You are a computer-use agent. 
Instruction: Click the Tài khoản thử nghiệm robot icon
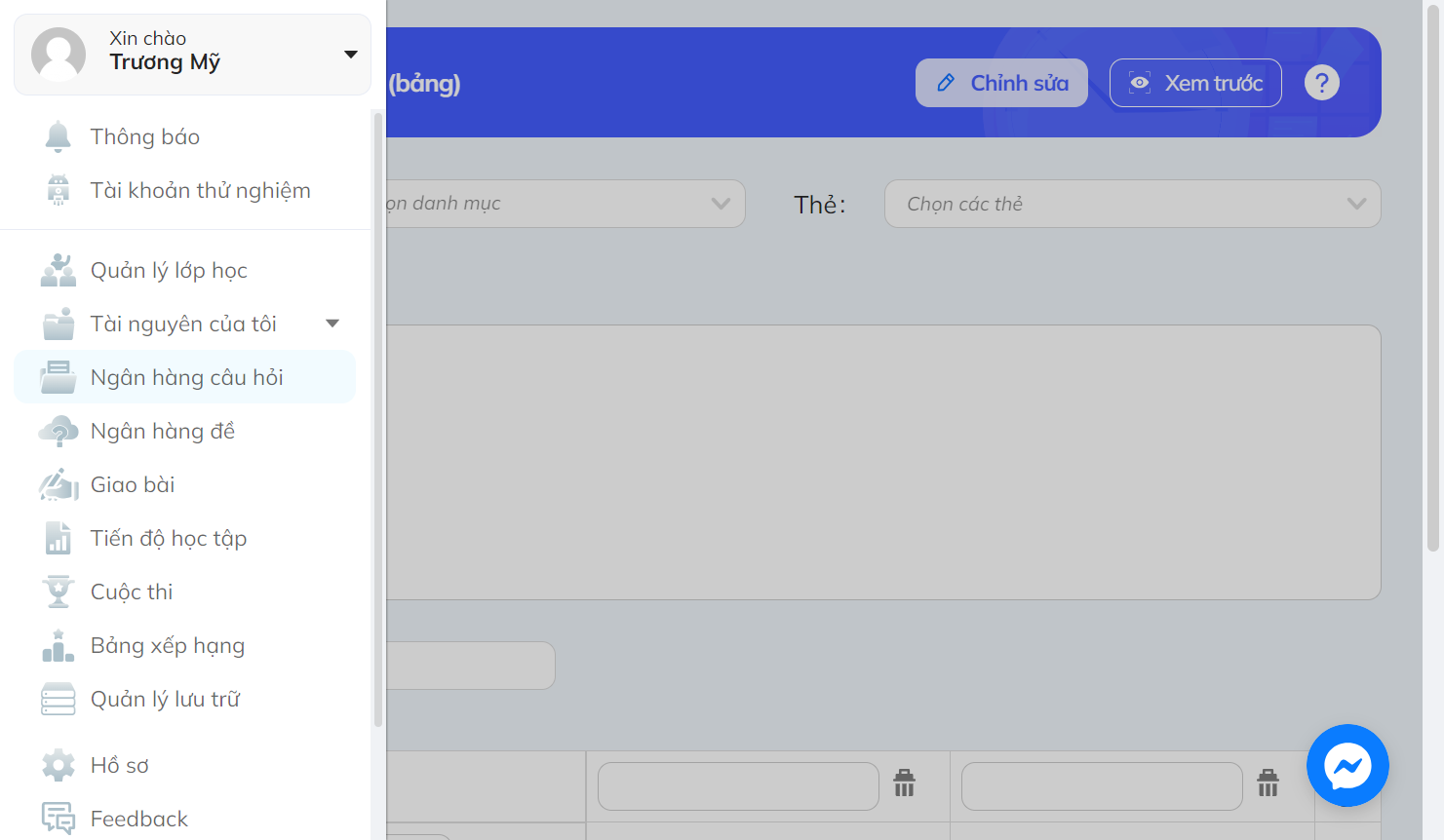tap(59, 190)
